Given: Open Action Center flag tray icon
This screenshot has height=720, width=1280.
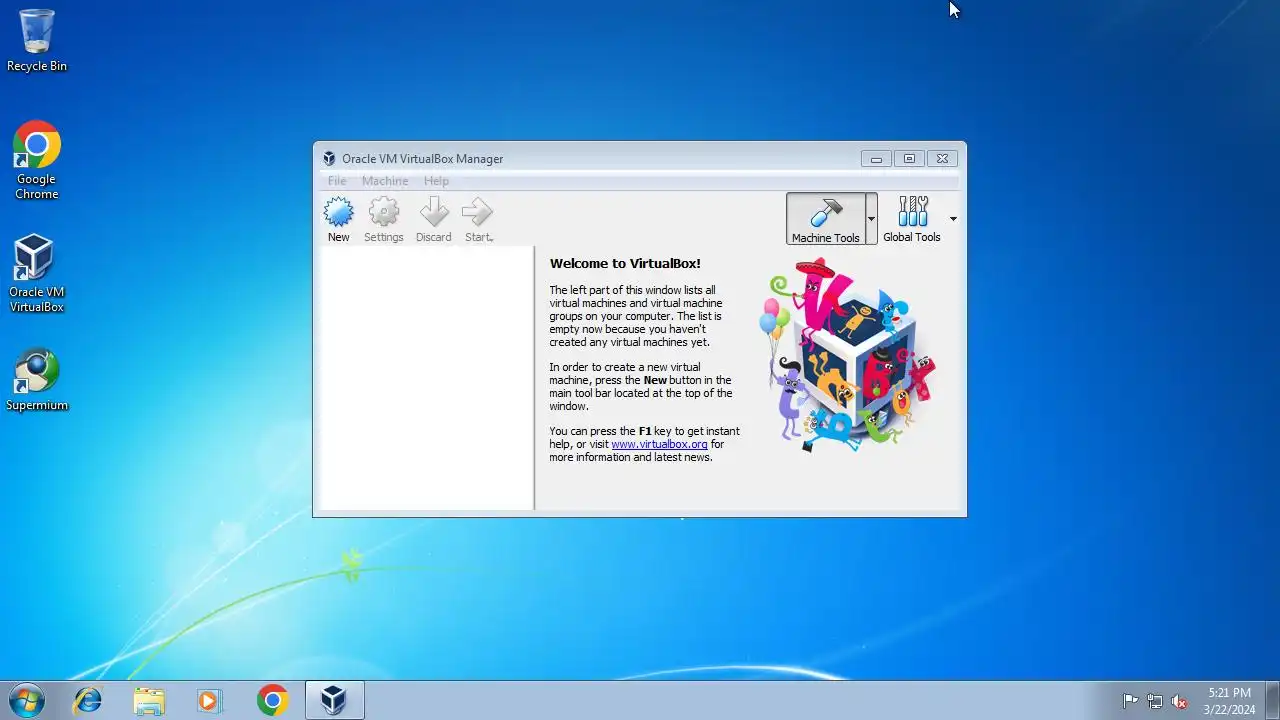Looking at the screenshot, I should [1130, 701].
